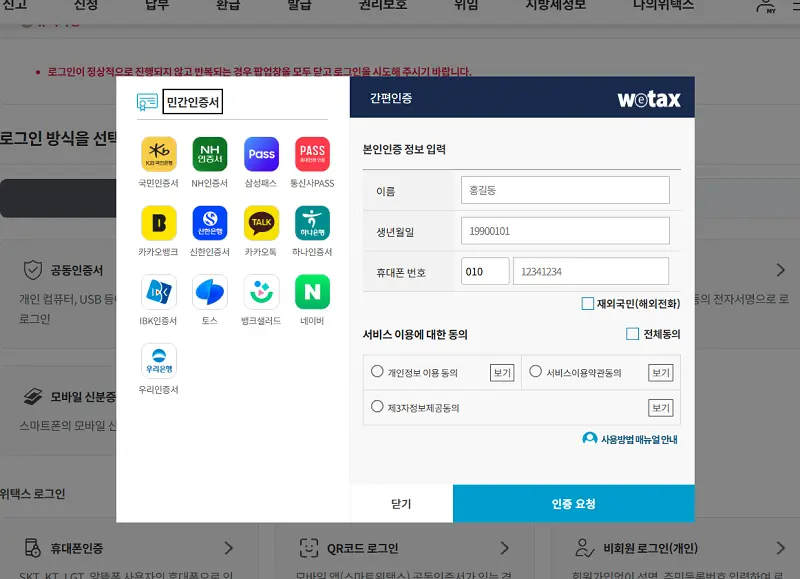The height and width of the screenshot is (579, 800).
Task: Click the 비회원 로그인(개인) person icon
Action: (x=585, y=548)
